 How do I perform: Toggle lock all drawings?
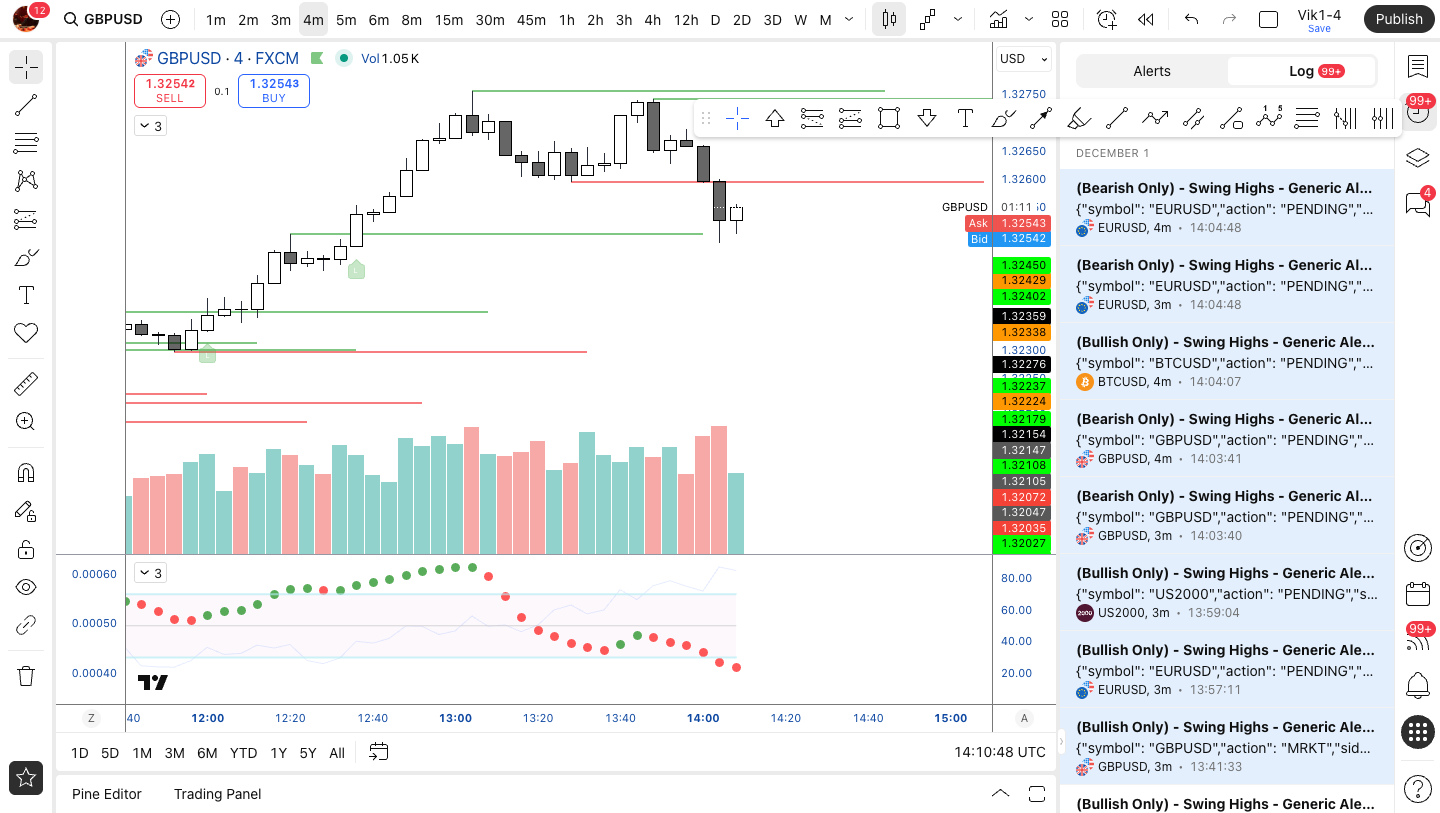pos(26,549)
